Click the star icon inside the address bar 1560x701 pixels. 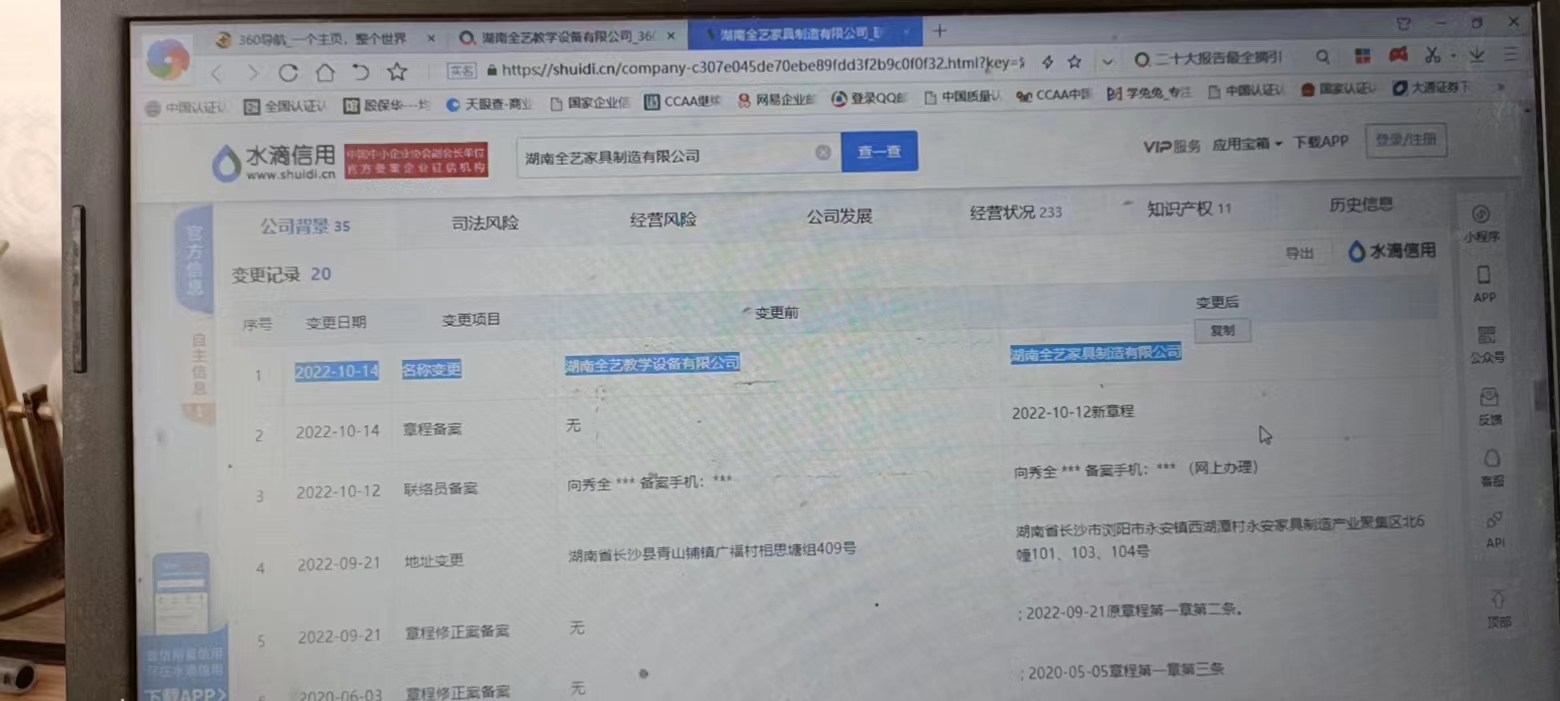1074,62
